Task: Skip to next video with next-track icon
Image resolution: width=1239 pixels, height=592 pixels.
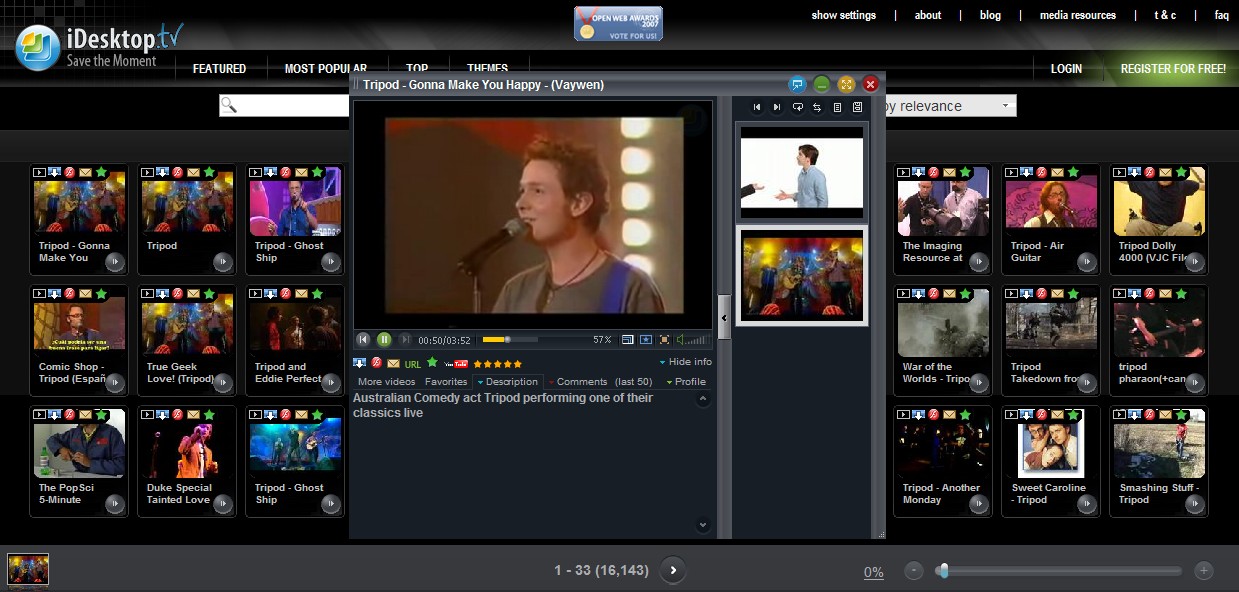Action: coord(777,106)
